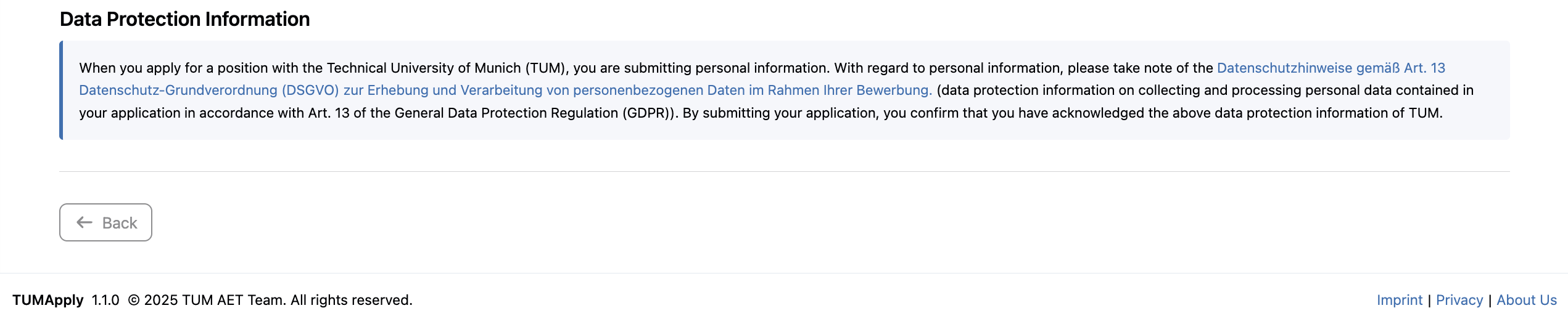Open the Datenschutzhinweise gemäß Art. 13 link
The width and height of the screenshot is (1568, 324).
(1331, 68)
